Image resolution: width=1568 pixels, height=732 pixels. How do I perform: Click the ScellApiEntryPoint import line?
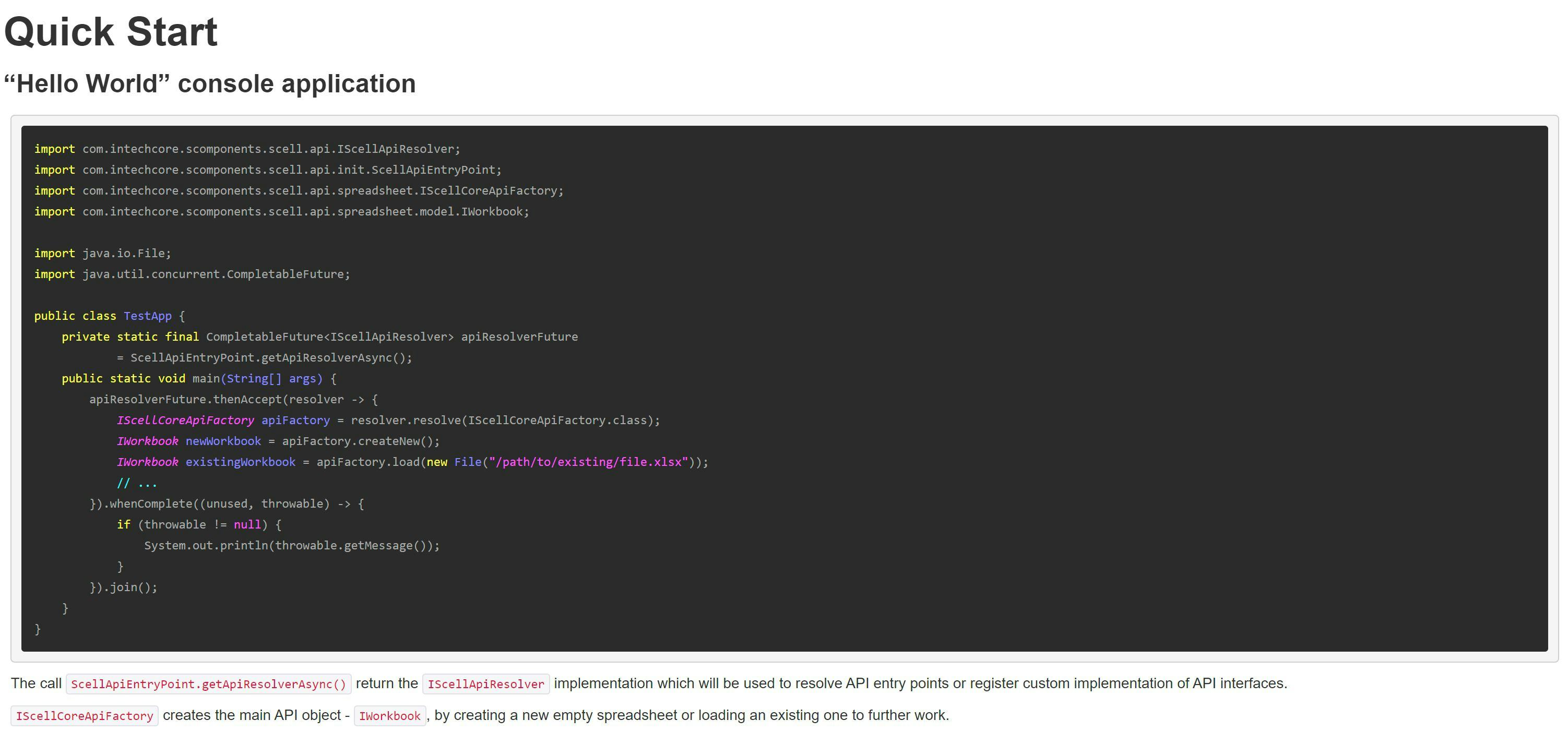point(268,170)
